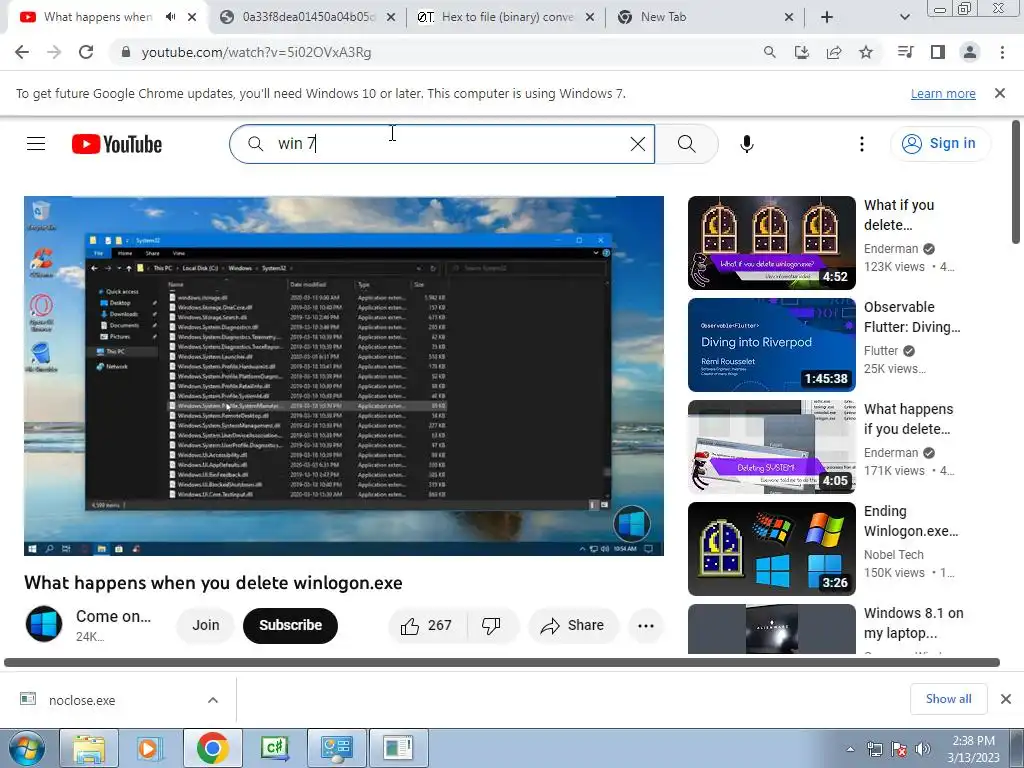Close the Hex to file tab
Image resolution: width=1024 pixels, height=768 pixels.
[x=589, y=18]
